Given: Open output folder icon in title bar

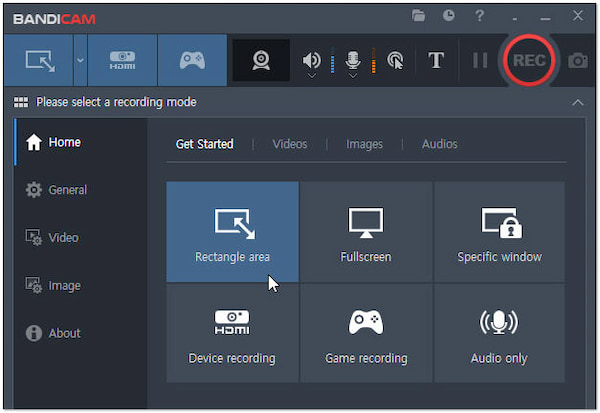Looking at the screenshot, I should [x=418, y=16].
